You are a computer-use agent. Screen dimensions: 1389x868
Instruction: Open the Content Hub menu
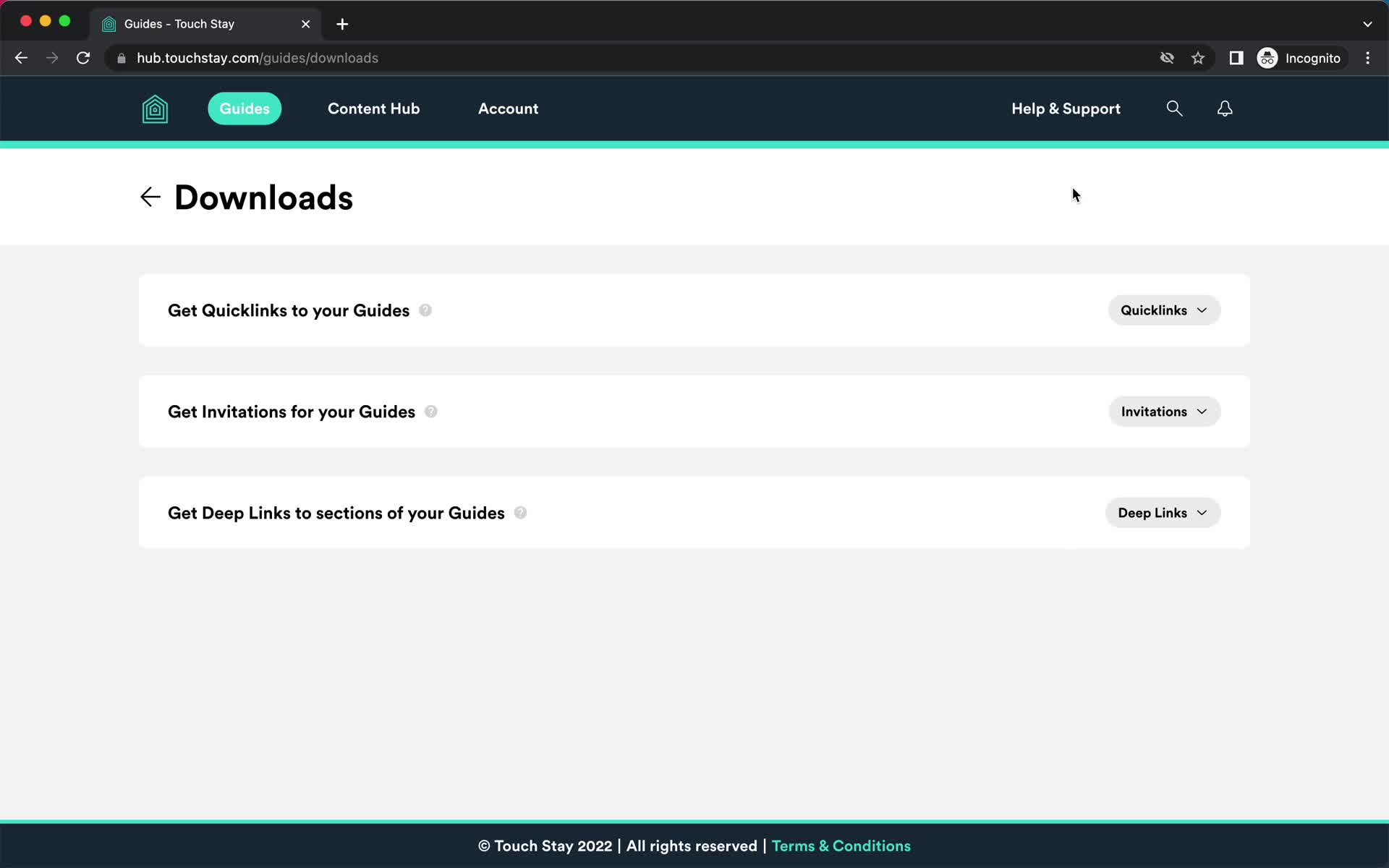[373, 109]
